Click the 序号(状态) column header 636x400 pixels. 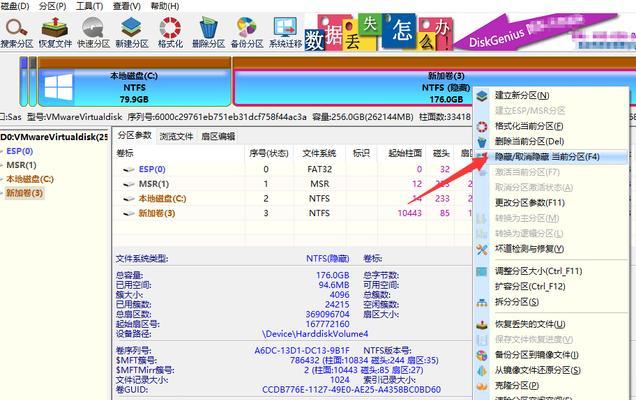pyautogui.click(x=269, y=153)
